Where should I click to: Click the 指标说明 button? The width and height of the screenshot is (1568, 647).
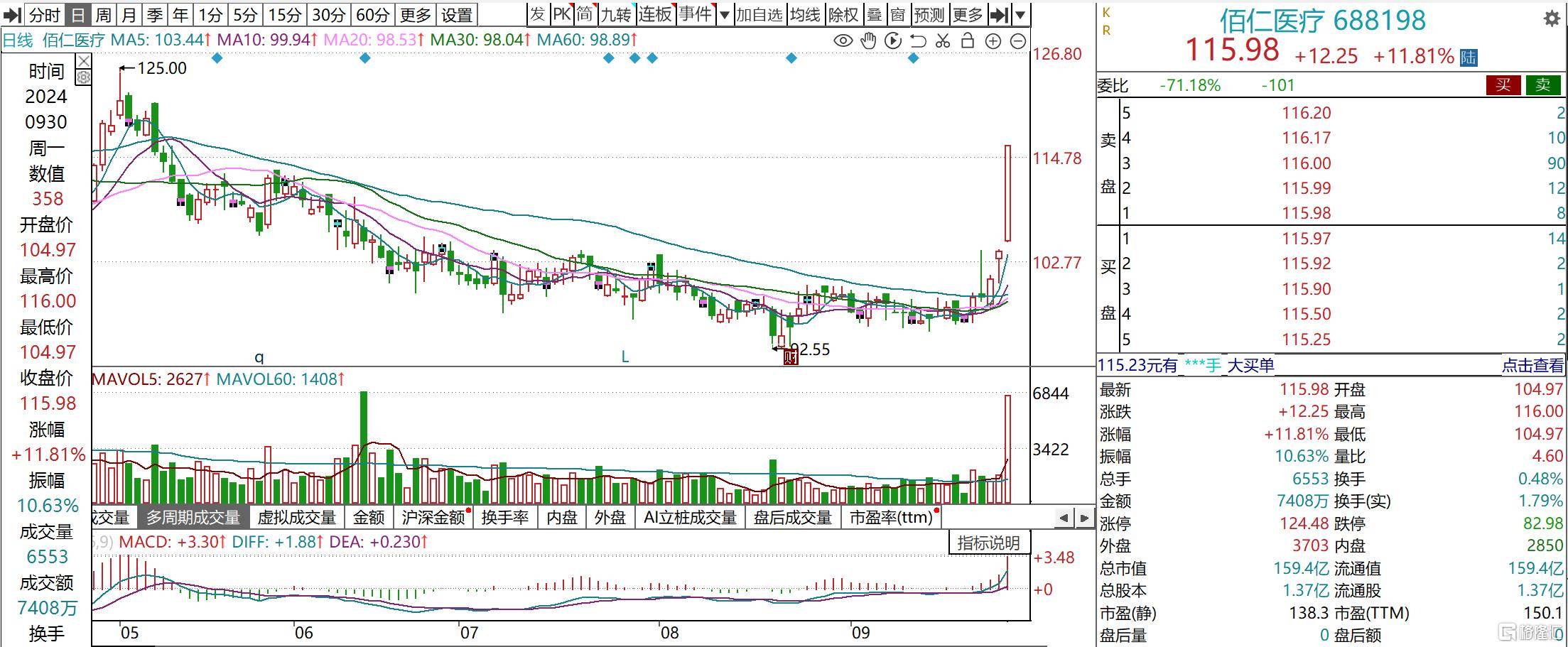(988, 543)
